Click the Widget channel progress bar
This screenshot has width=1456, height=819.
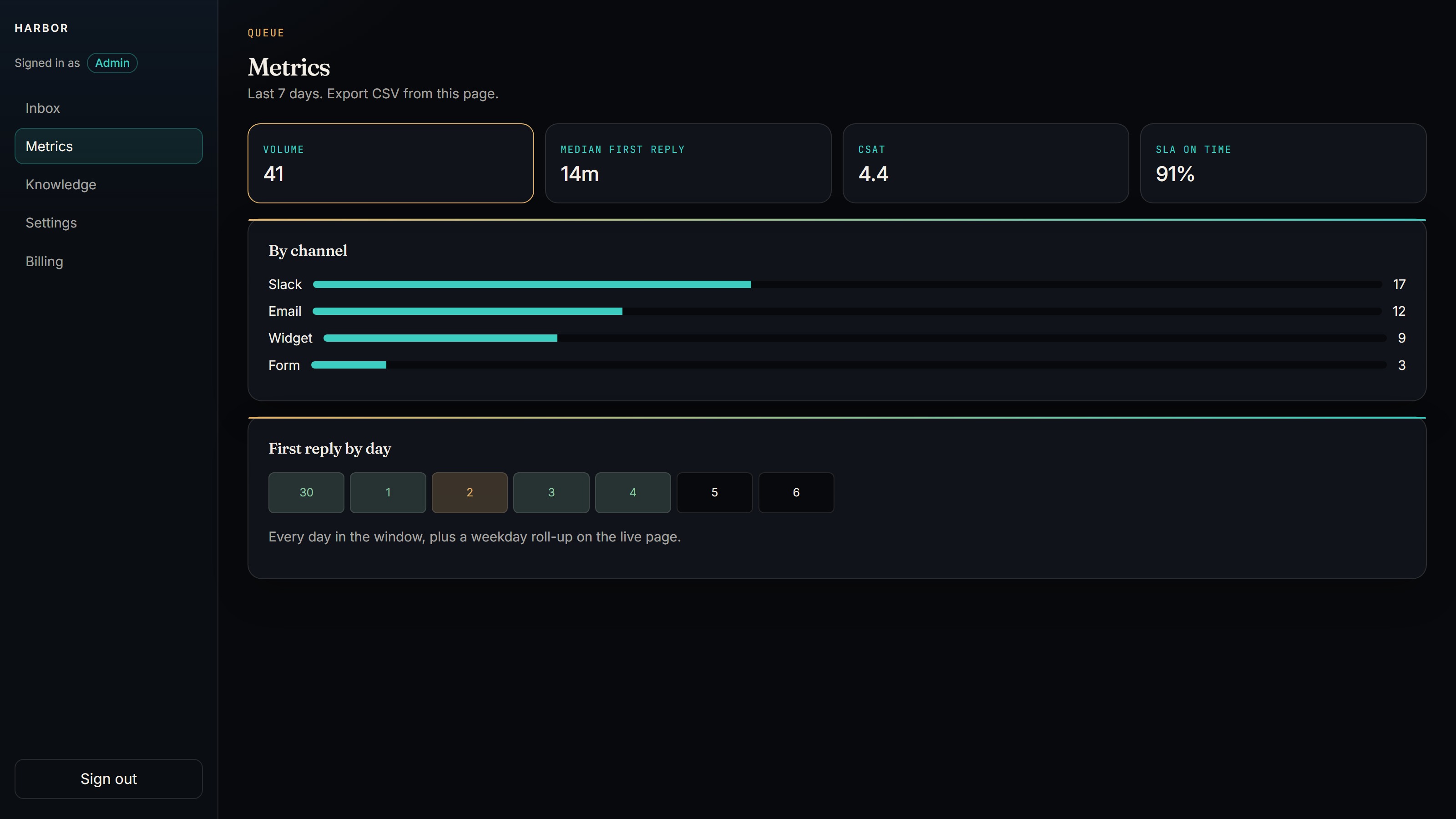854,338
